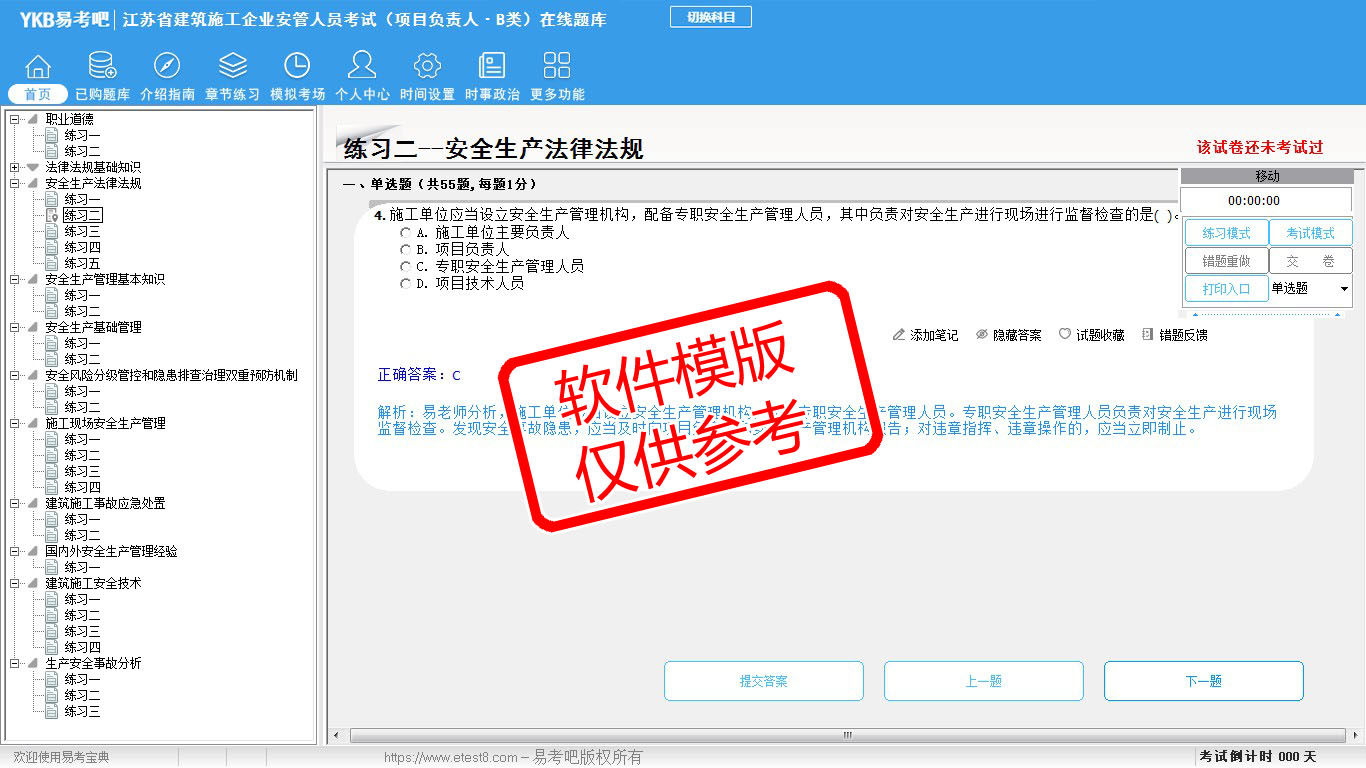Open 练习三 under 安全生产法律法规
This screenshot has height=768, width=1366.
(82, 231)
